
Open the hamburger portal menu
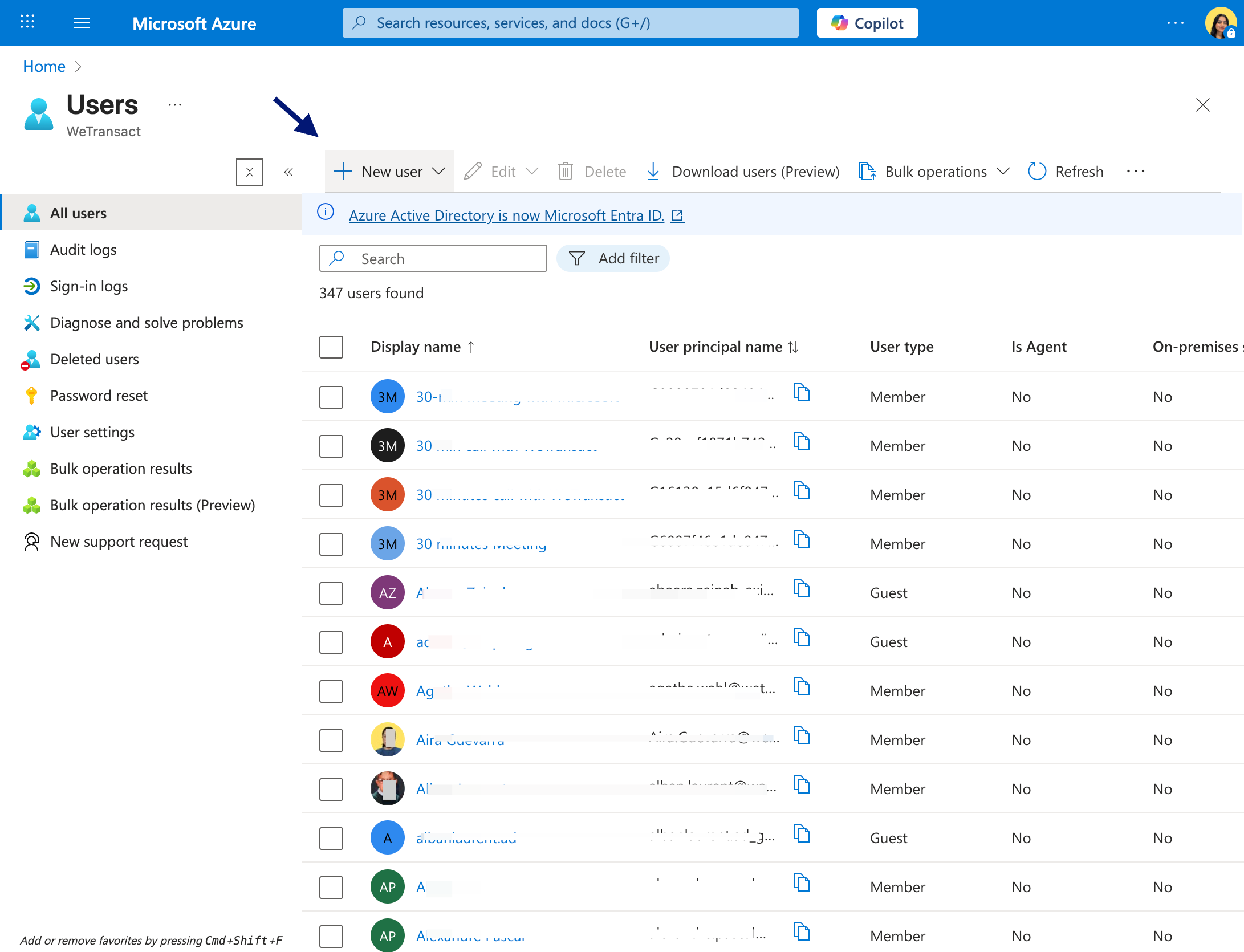click(82, 23)
